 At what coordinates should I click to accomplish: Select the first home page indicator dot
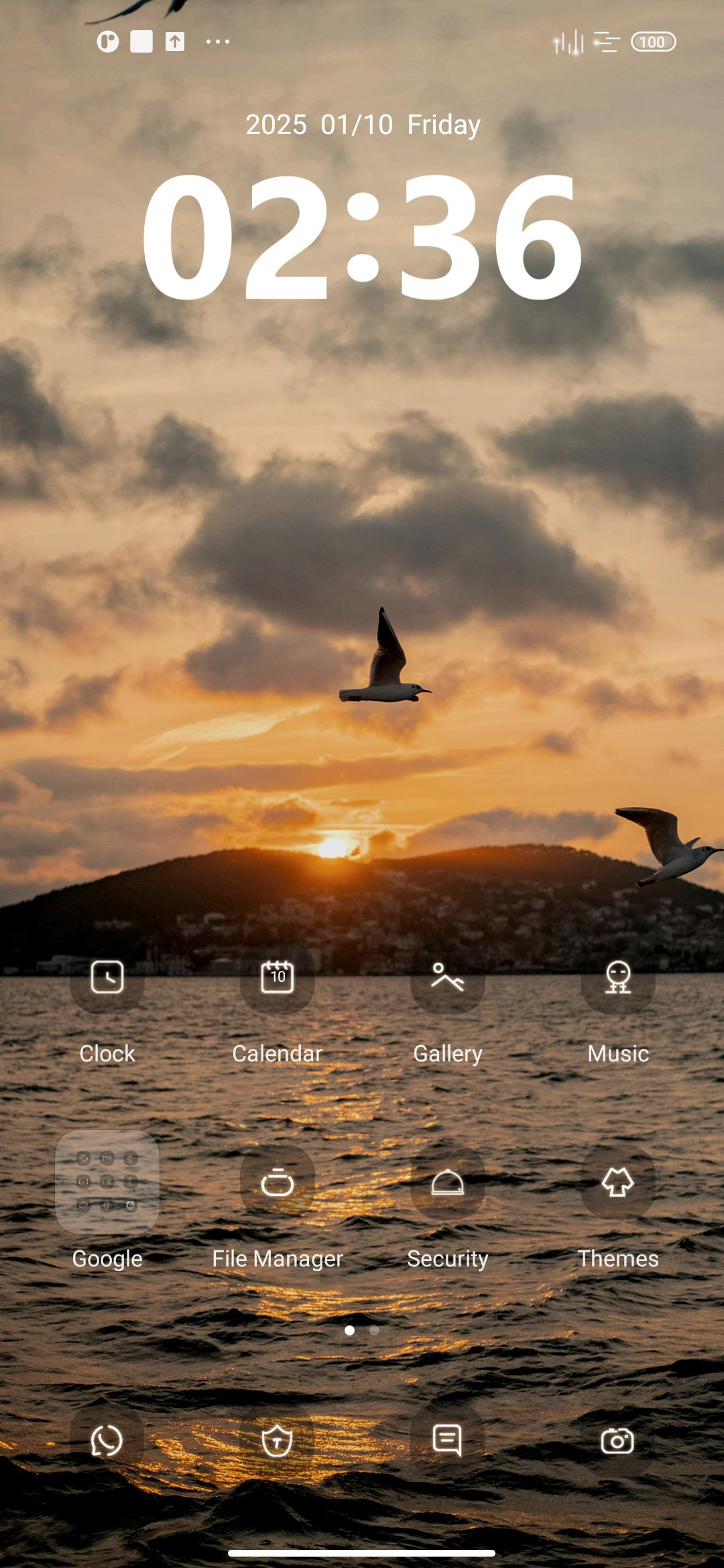[349, 1330]
